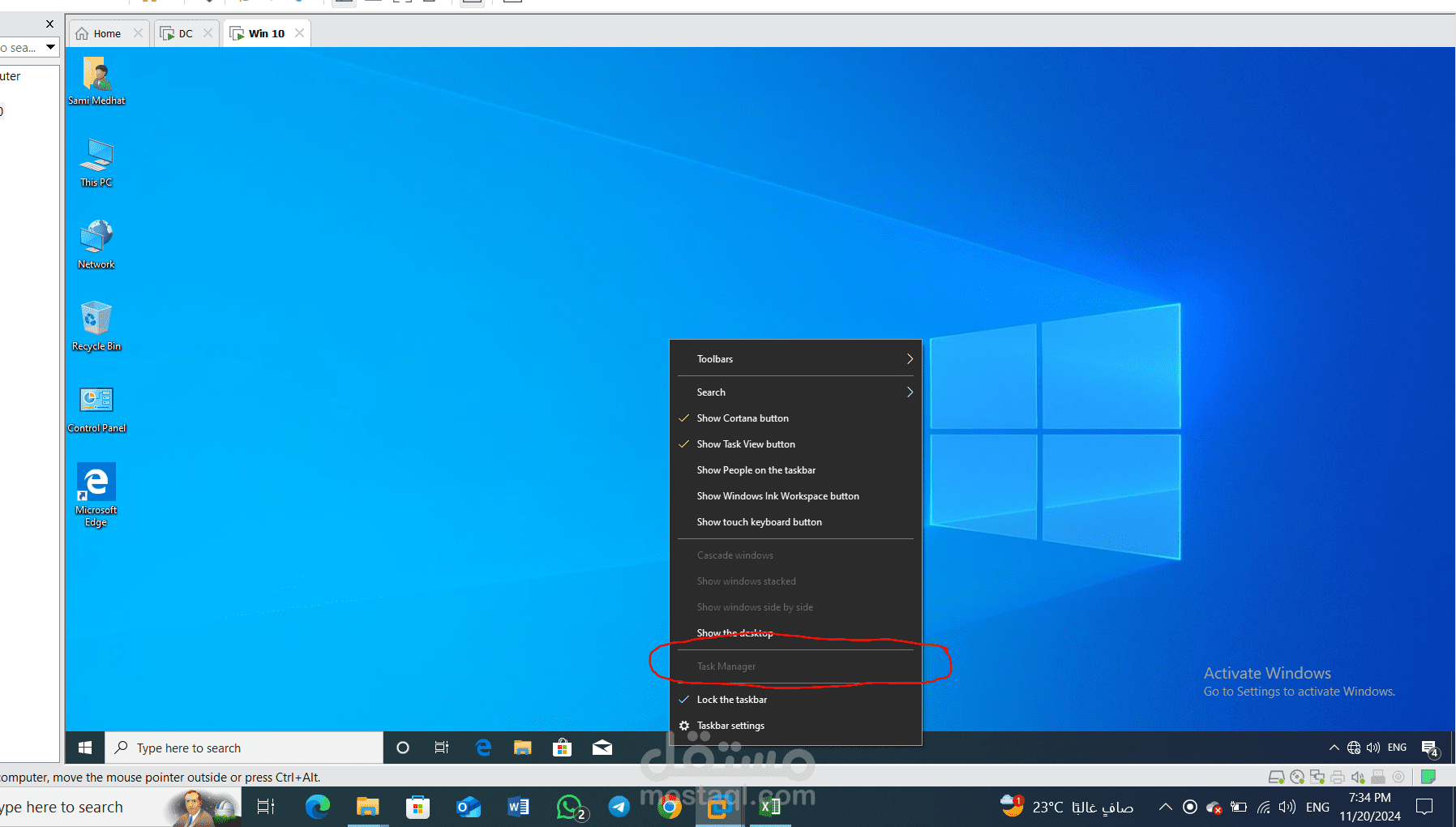This screenshot has width=1456, height=827.
Task: Select the Win 10 tab
Action: coord(267,33)
